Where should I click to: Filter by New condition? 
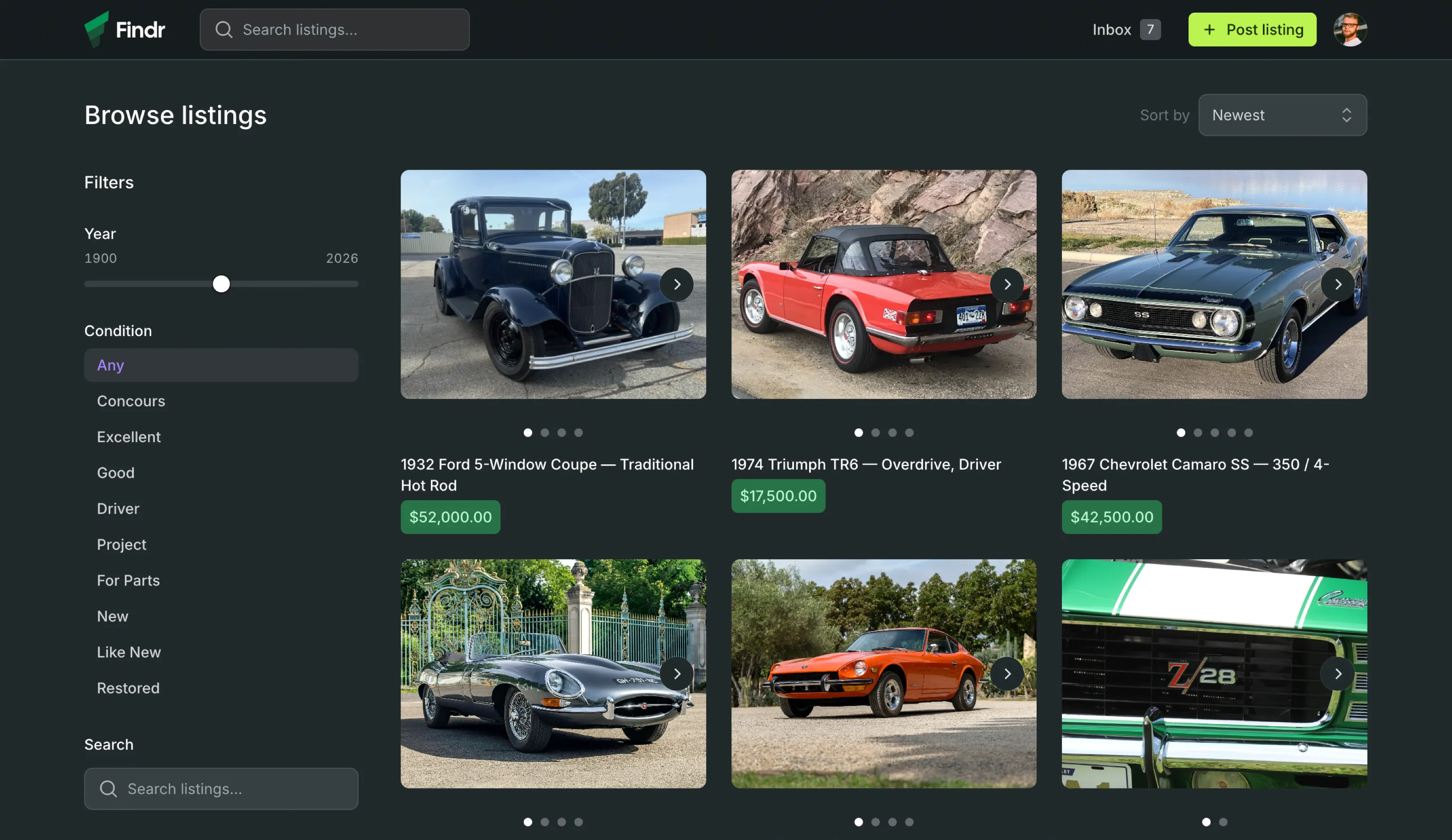pyautogui.click(x=221, y=616)
